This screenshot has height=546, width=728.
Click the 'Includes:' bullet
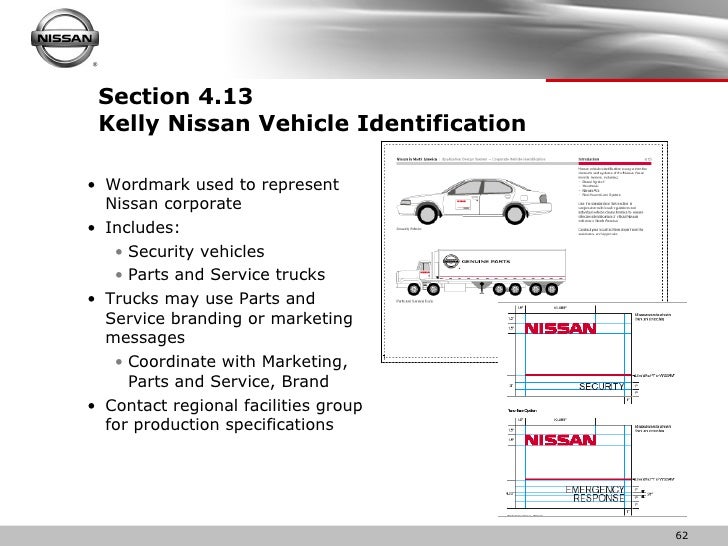142,228
